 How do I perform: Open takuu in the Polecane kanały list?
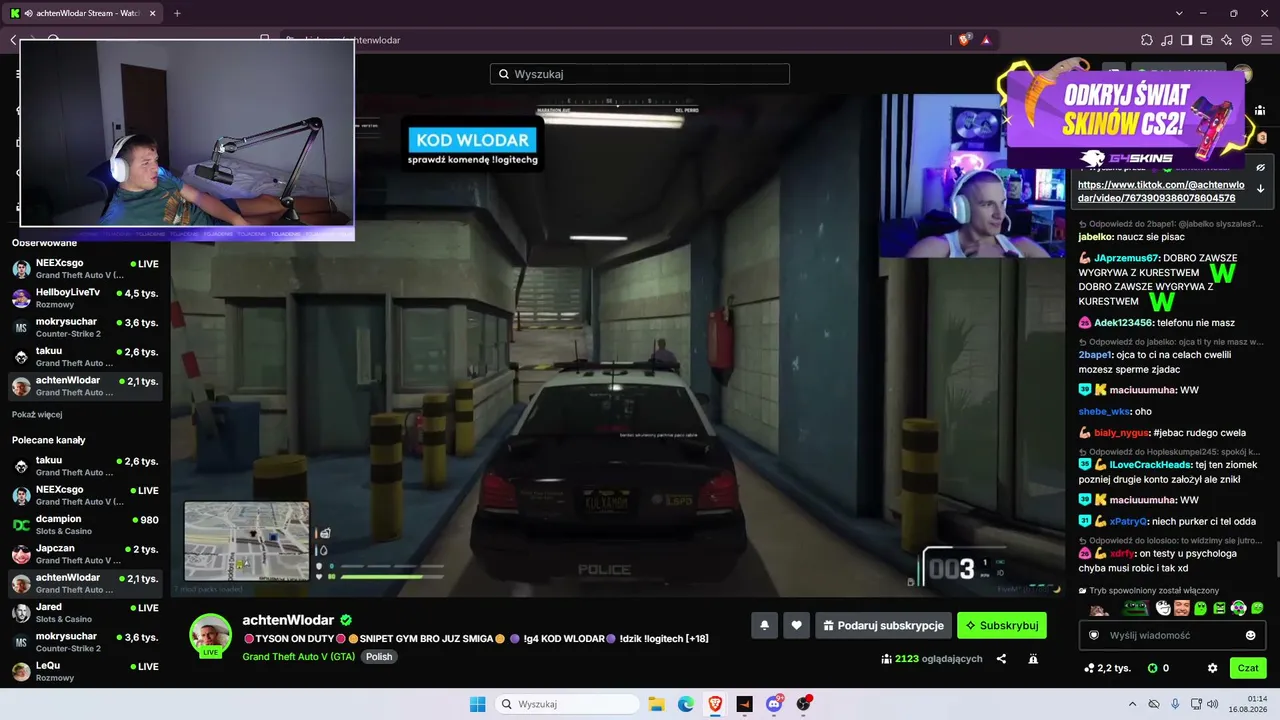tap(85, 466)
